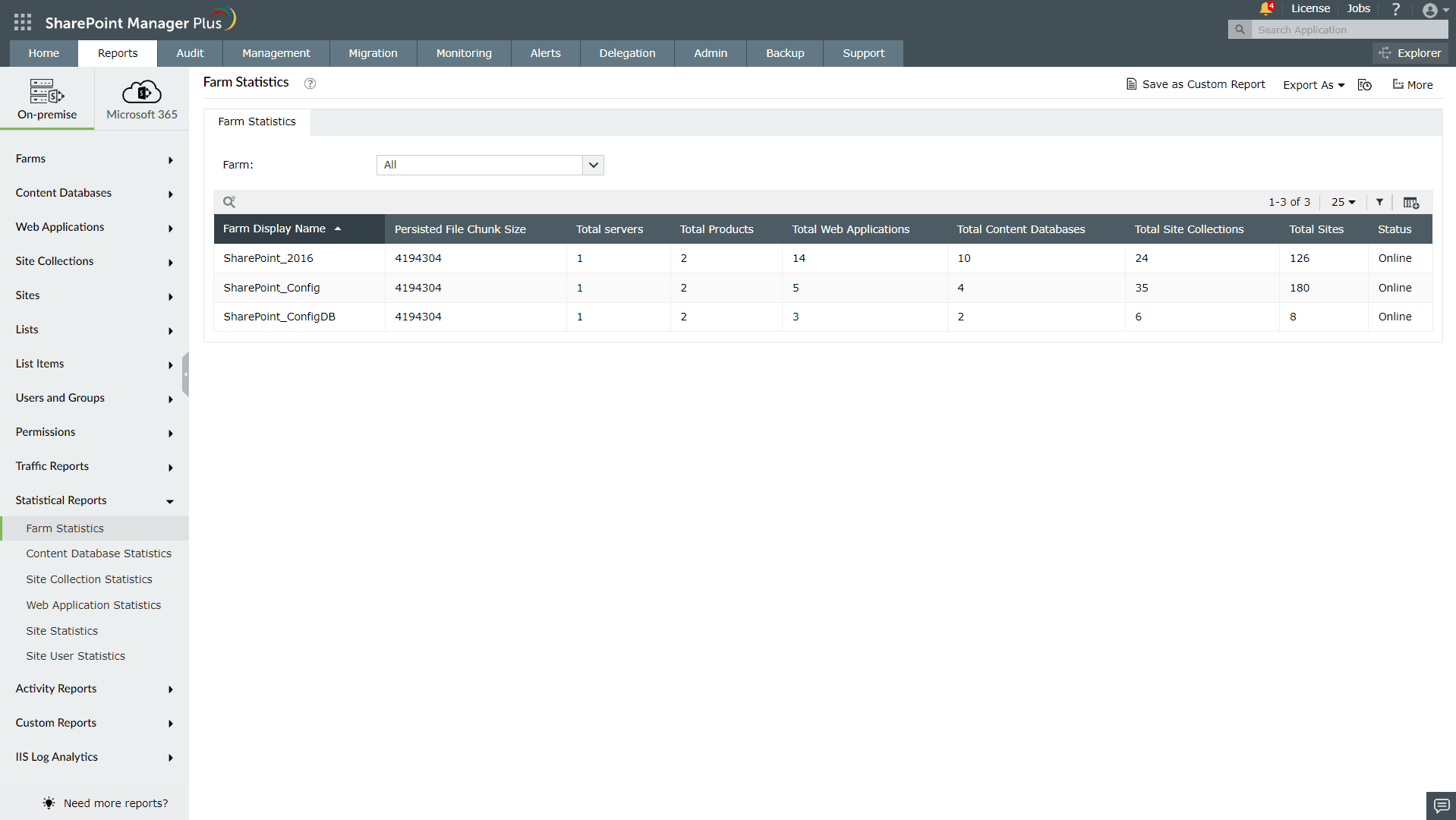Expand the Traffic Reports section
The height and width of the screenshot is (820, 1456).
pyautogui.click(x=94, y=466)
